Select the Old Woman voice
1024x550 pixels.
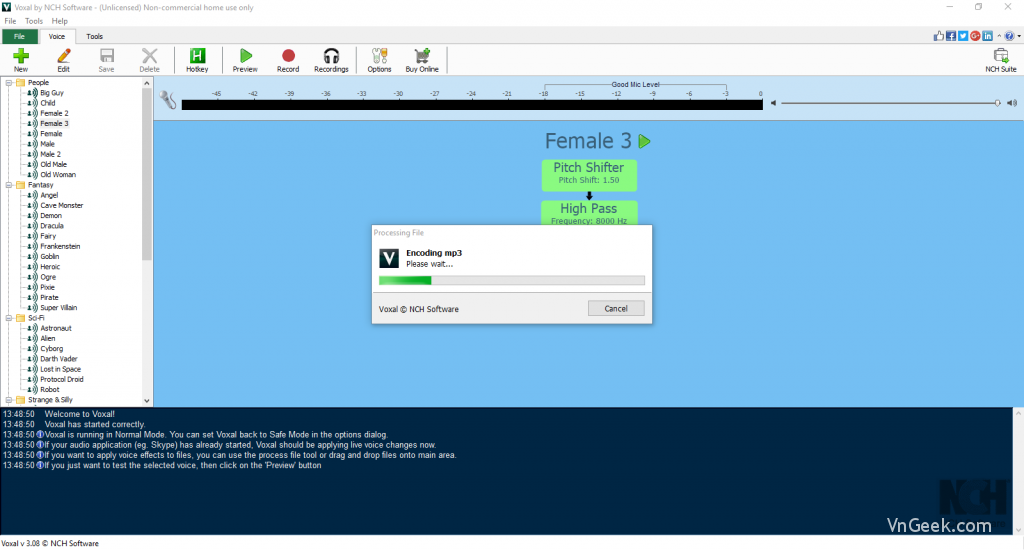[58, 174]
